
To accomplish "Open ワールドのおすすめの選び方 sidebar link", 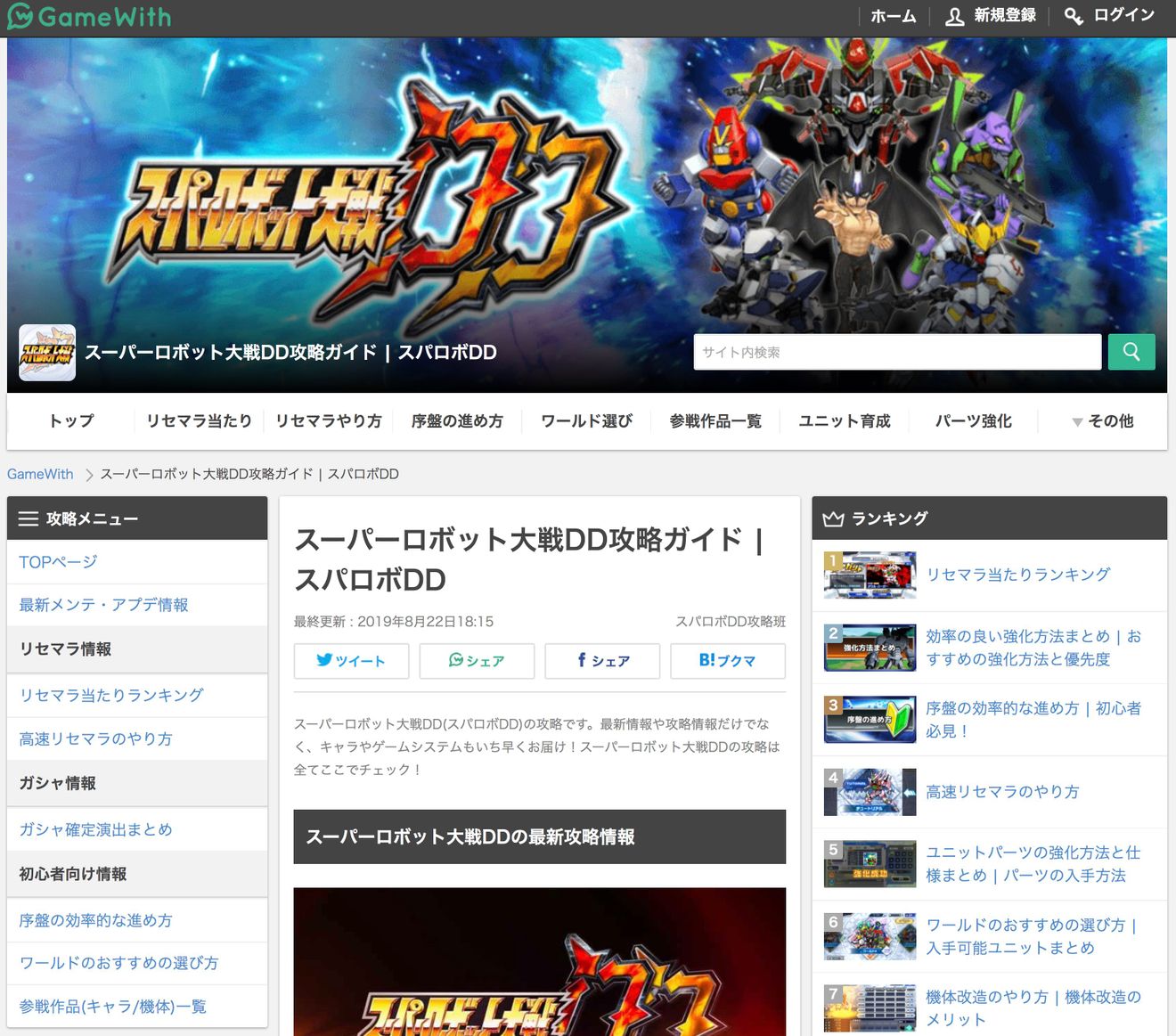I will pos(137,963).
